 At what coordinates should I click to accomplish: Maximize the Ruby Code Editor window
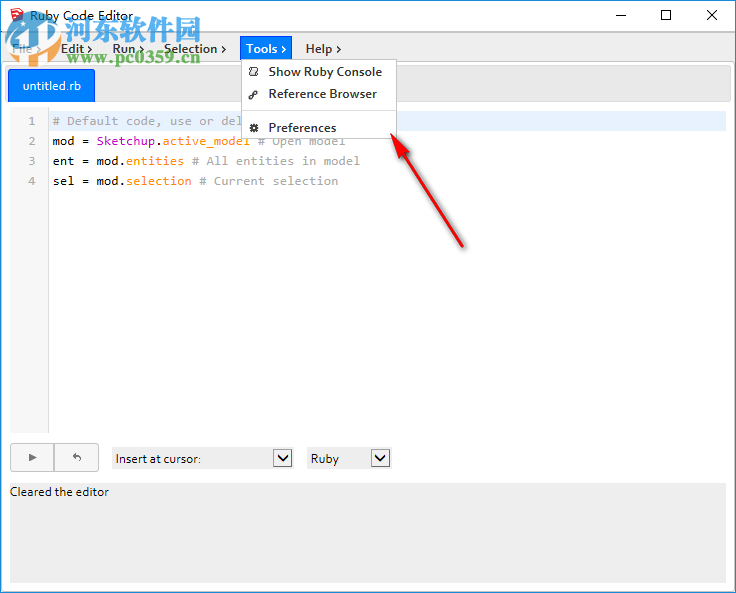coord(666,15)
